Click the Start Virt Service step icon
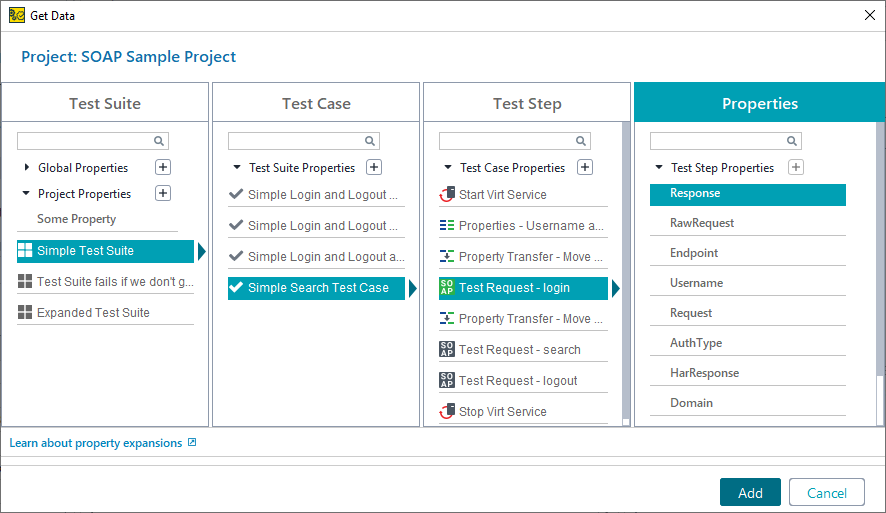The width and height of the screenshot is (886, 513). coord(447,194)
